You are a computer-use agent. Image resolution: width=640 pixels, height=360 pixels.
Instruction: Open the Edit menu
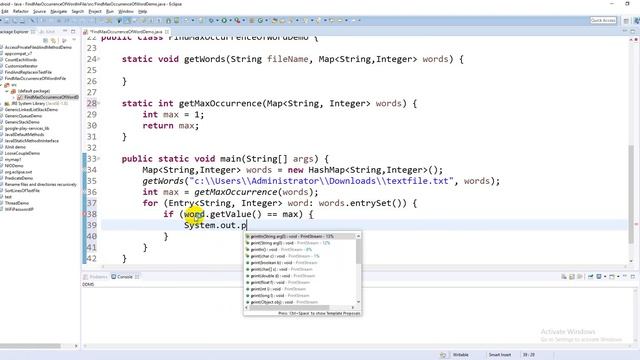click(5, 11)
